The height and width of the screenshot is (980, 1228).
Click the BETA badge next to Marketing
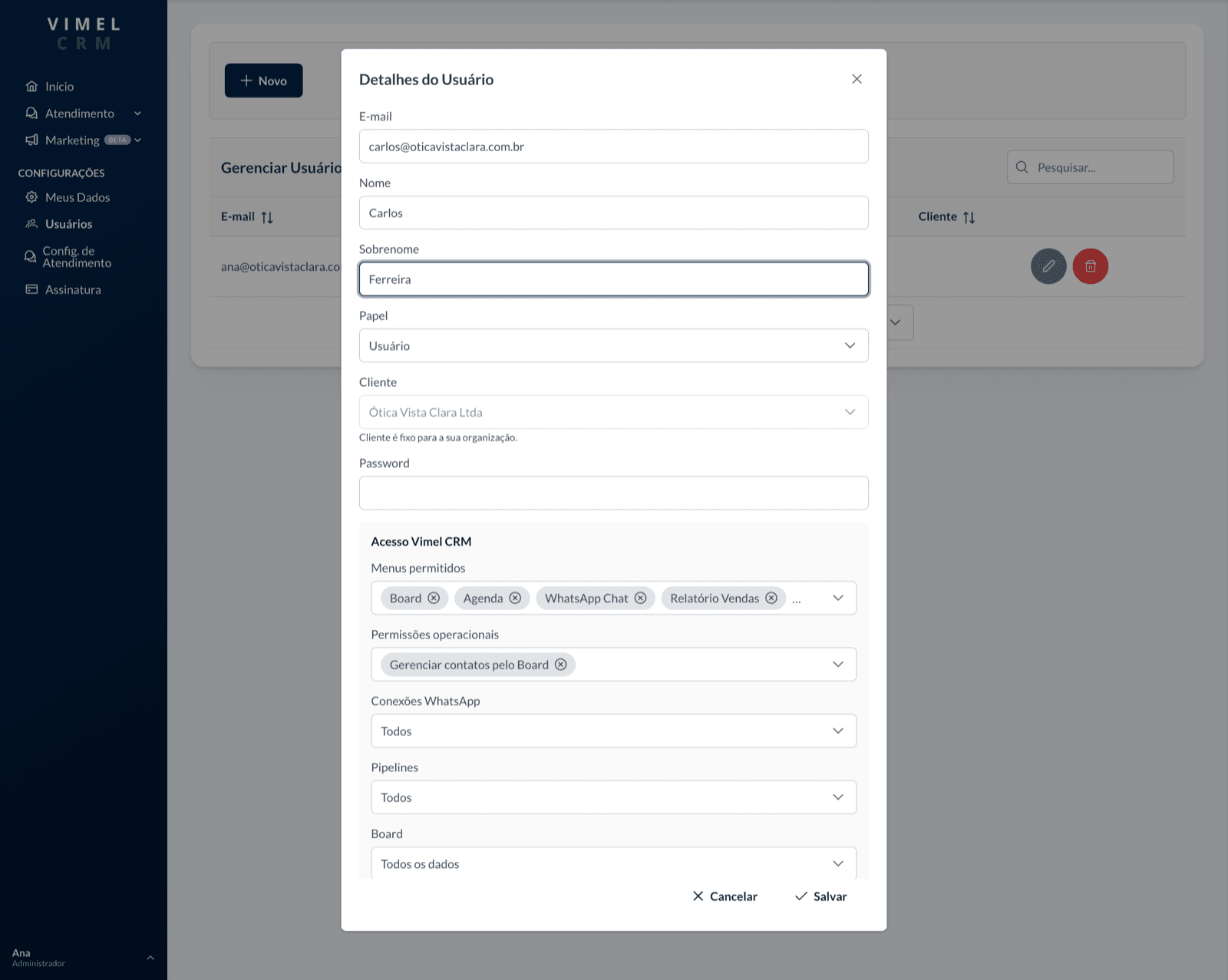117,140
